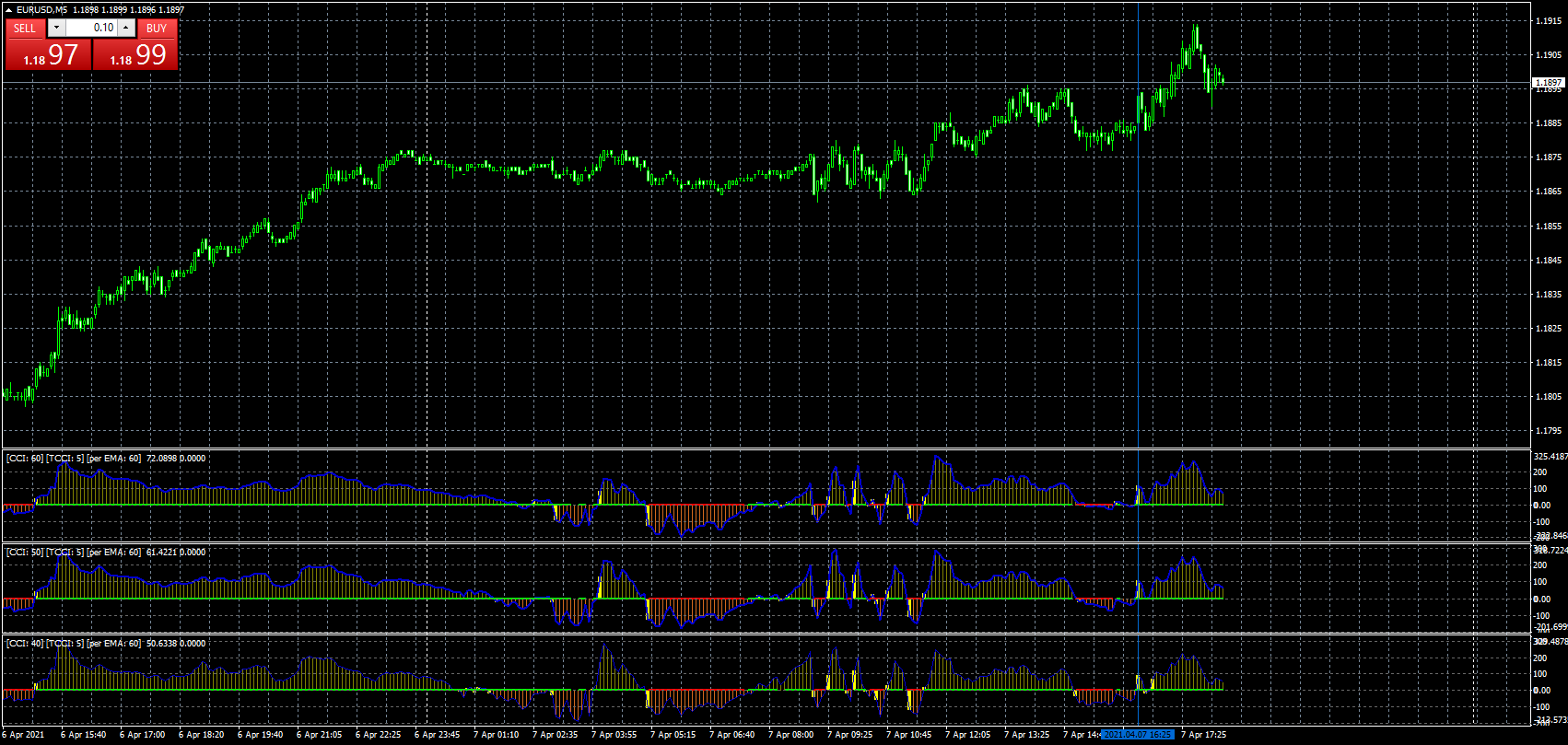1568x745 pixels.
Task: Click the 6 Apr 19:40 time label
Action: click(x=260, y=735)
